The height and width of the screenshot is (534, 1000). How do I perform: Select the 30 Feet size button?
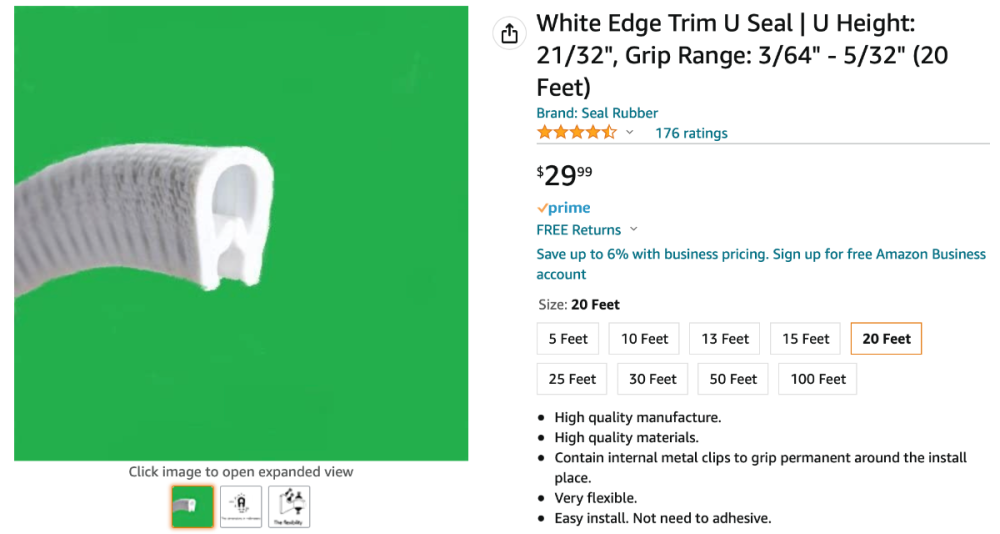tap(653, 379)
